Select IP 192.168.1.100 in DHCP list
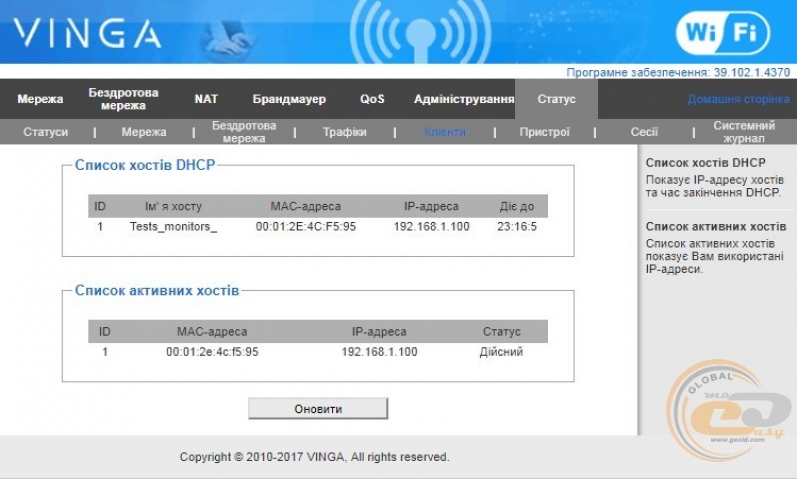 click(x=432, y=227)
